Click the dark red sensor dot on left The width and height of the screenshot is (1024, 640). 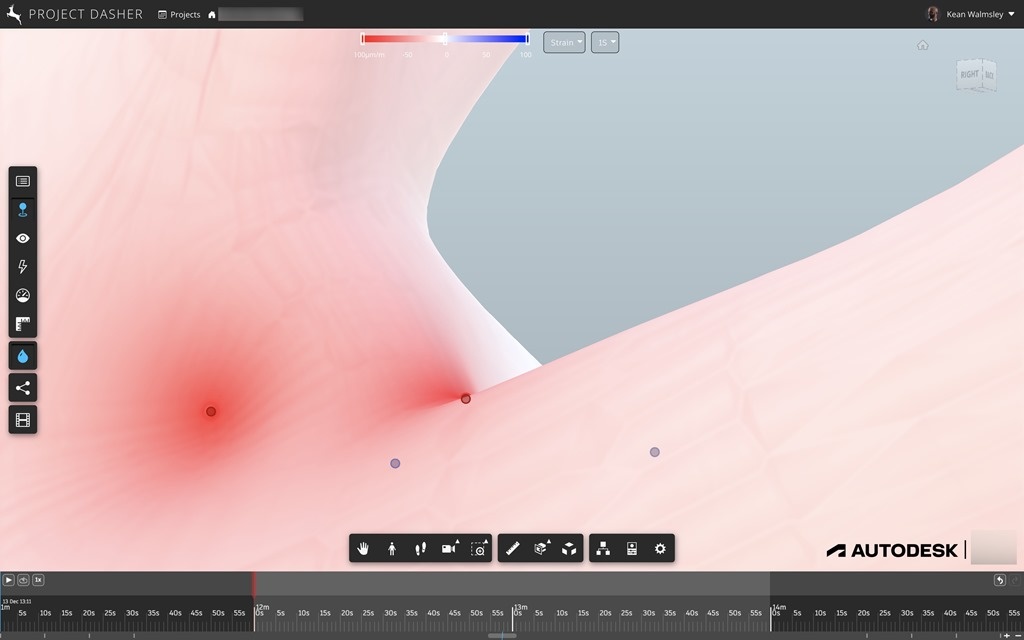coord(211,411)
